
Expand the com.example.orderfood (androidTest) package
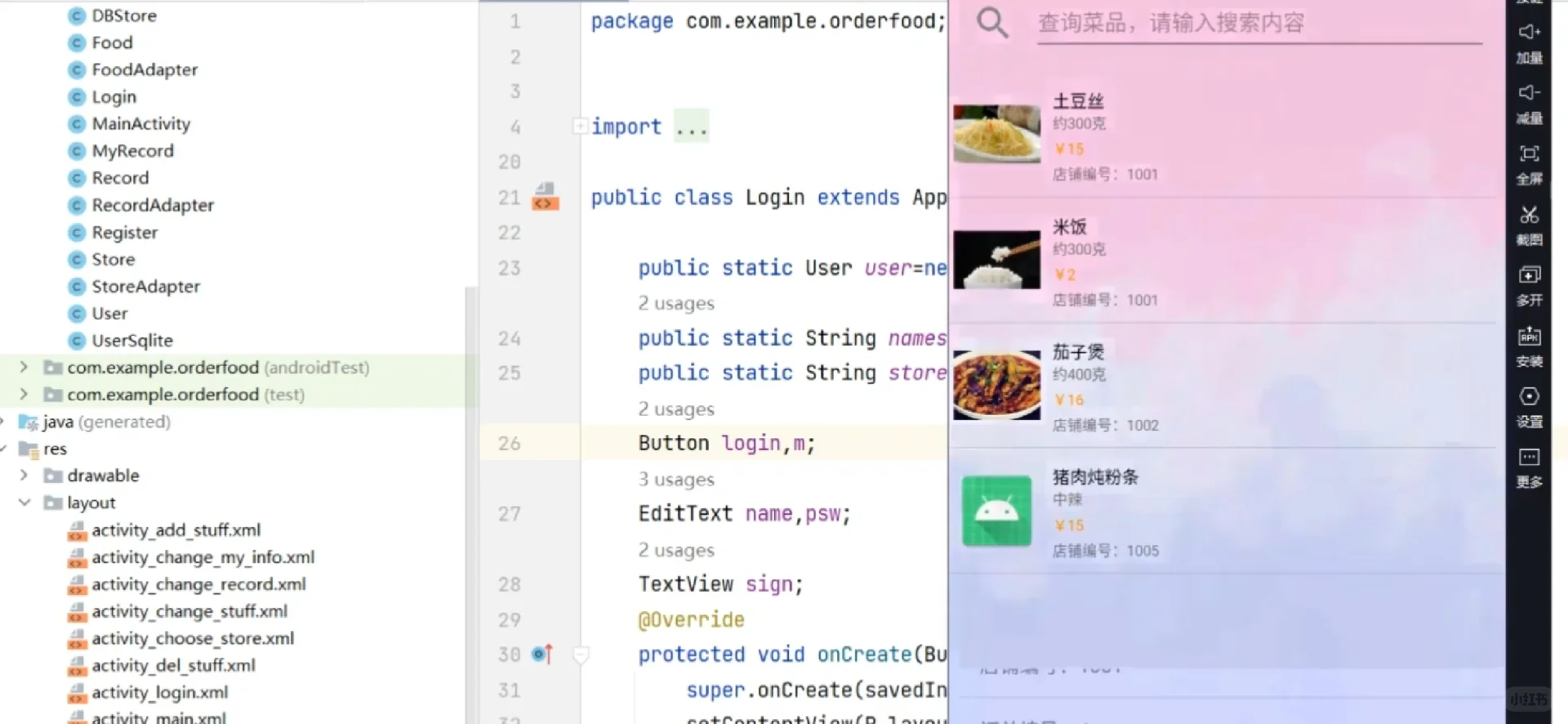tap(24, 368)
